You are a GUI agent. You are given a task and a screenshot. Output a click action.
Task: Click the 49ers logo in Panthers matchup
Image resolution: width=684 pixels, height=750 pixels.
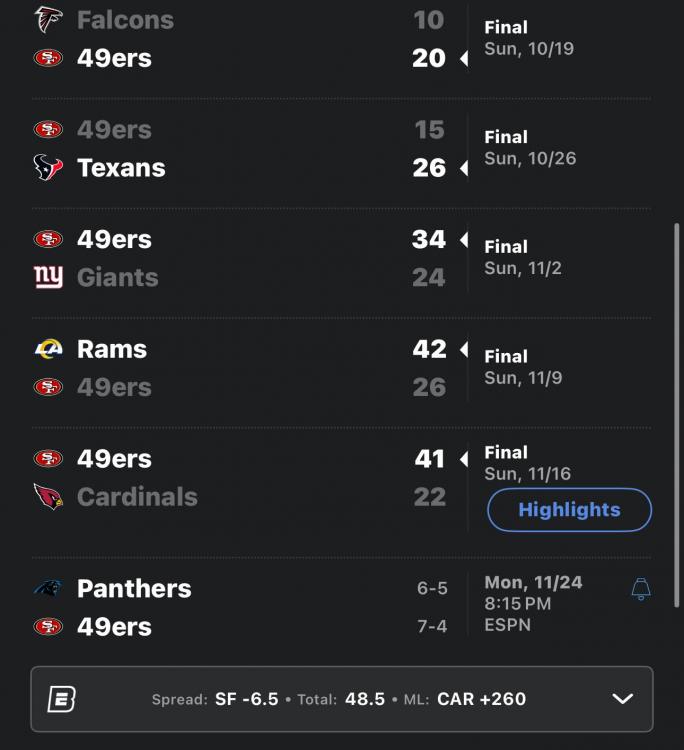48,627
